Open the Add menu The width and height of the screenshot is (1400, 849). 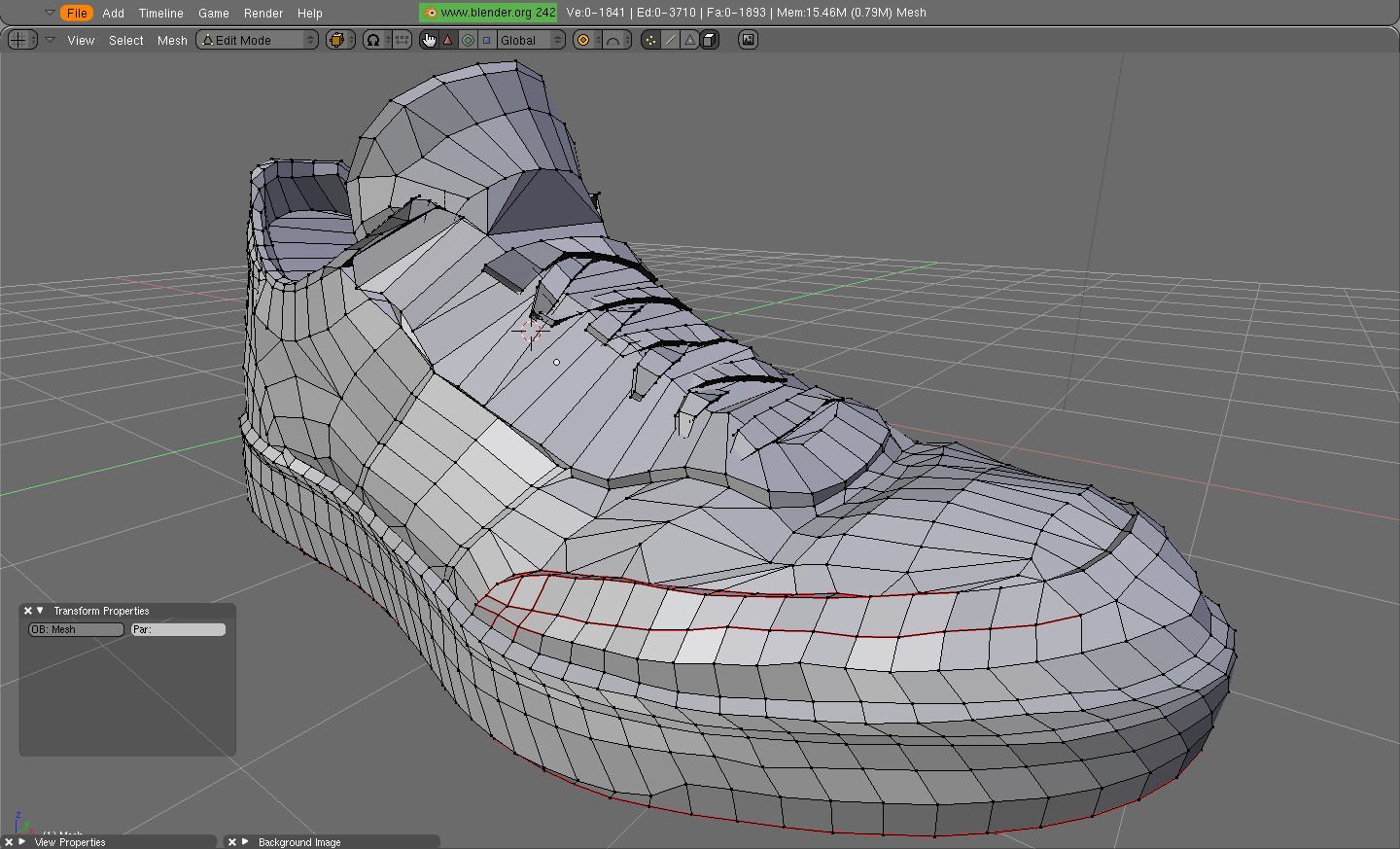click(113, 13)
